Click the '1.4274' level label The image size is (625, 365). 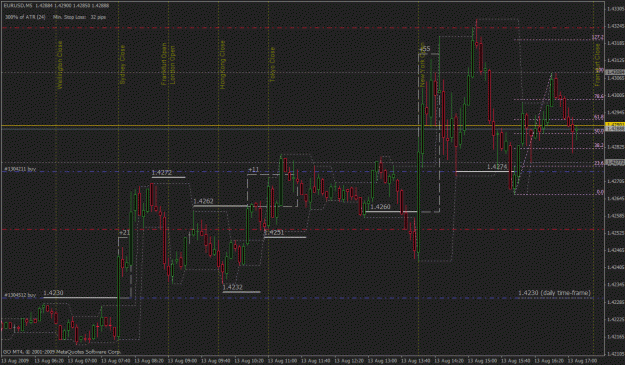pyautogui.click(x=497, y=167)
